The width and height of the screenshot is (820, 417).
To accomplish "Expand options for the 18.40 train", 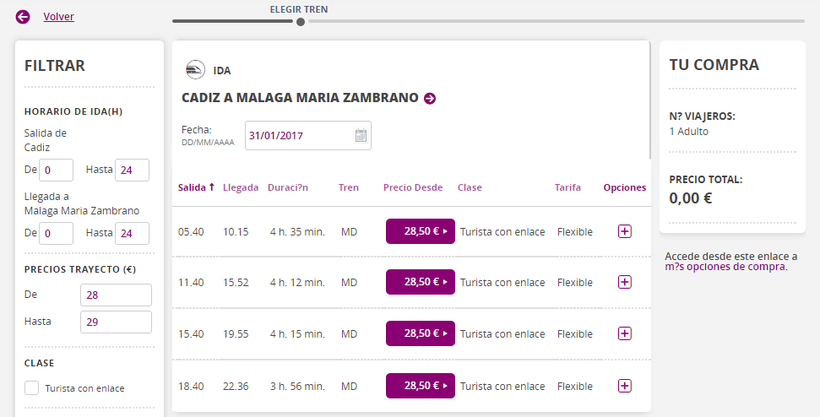I will point(625,385).
